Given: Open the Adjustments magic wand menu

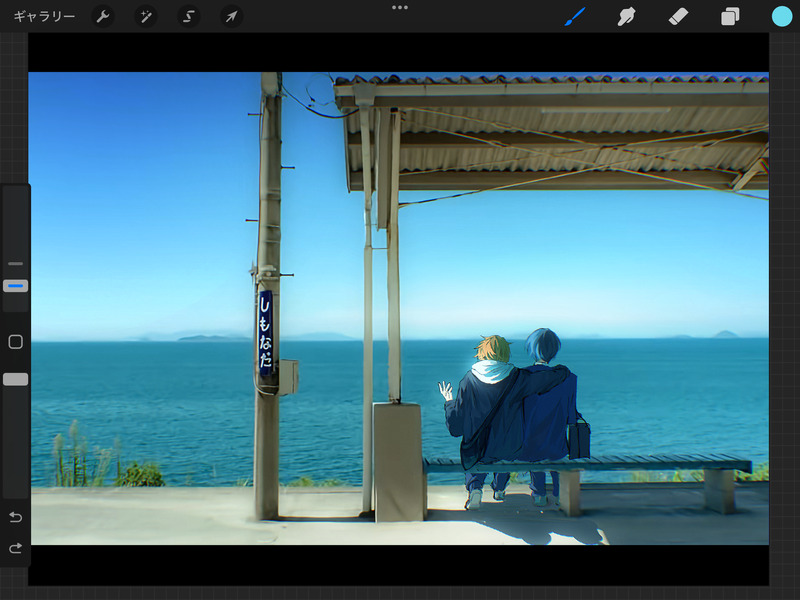Looking at the screenshot, I should [145, 16].
